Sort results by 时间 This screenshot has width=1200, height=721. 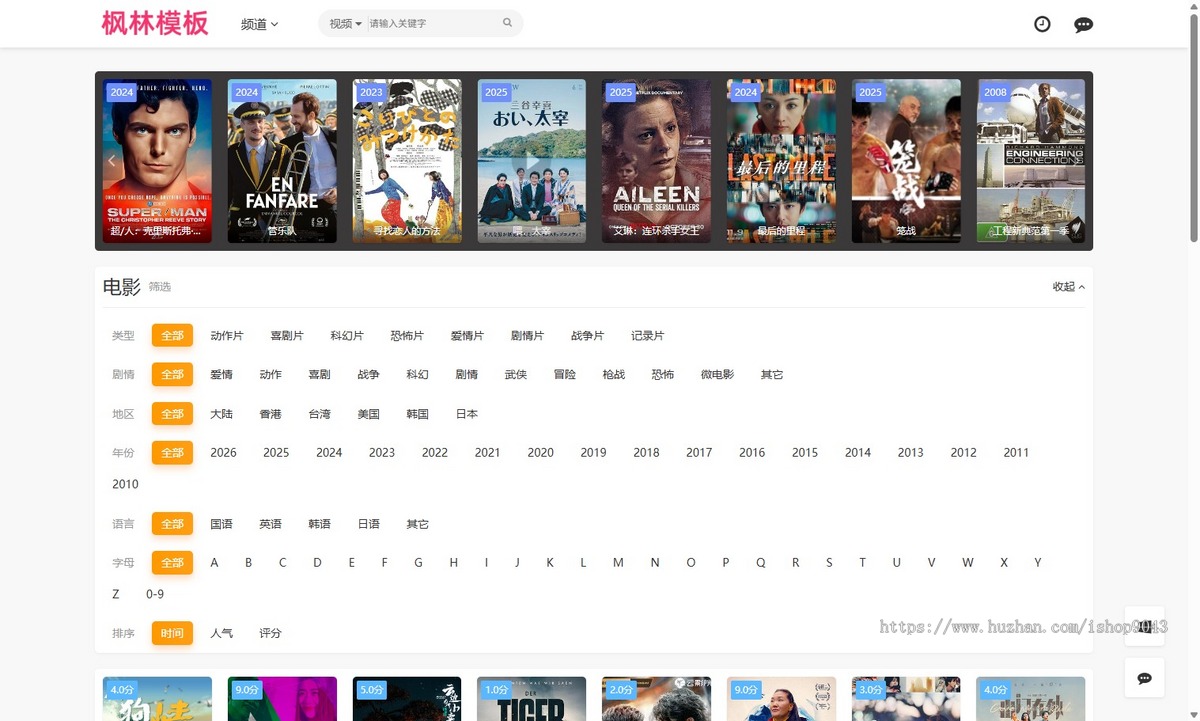click(x=172, y=633)
